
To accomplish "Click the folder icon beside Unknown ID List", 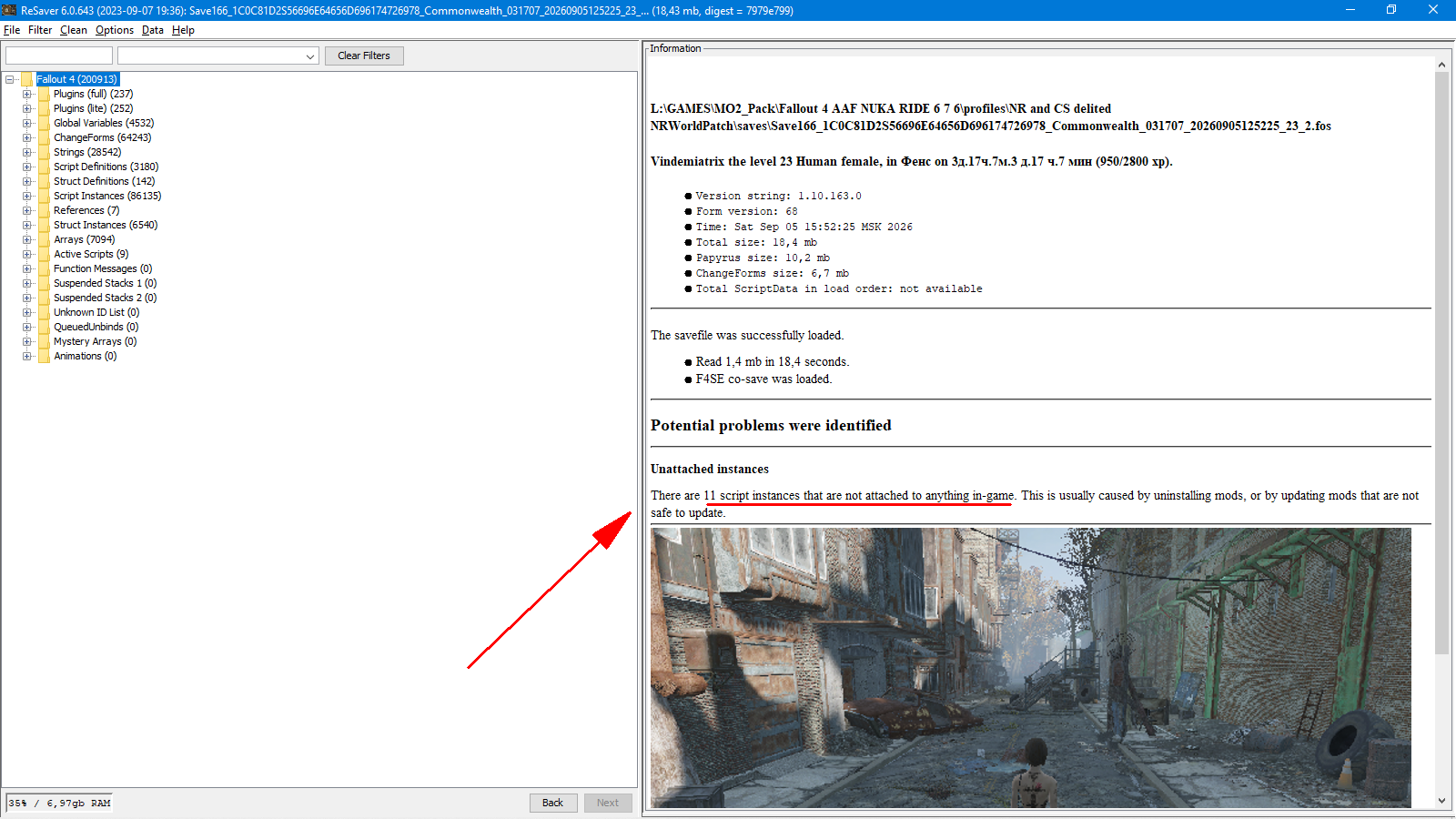I will pos(44,312).
